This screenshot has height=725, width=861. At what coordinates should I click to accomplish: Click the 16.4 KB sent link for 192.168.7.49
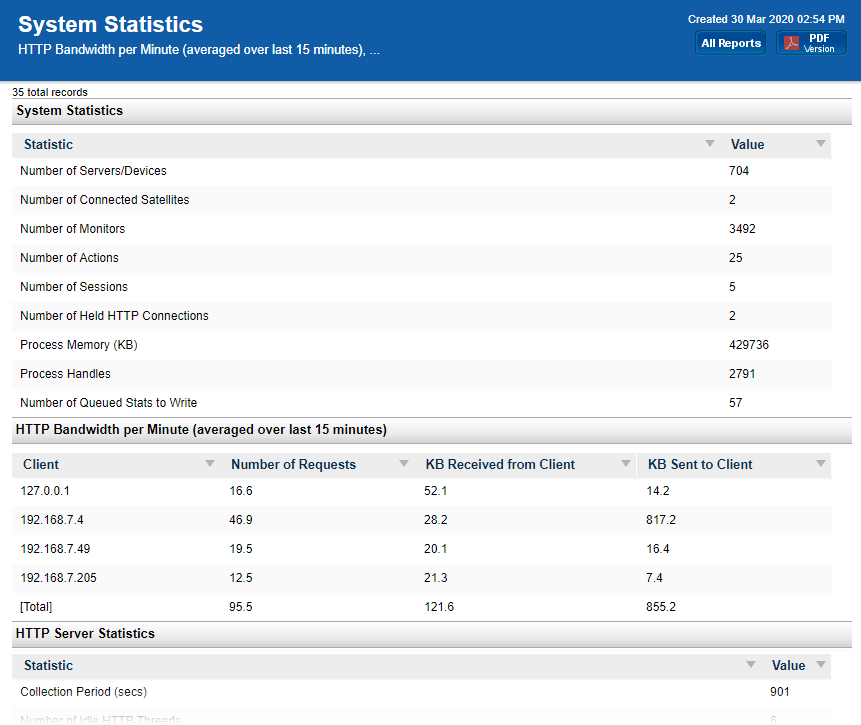pos(658,549)
